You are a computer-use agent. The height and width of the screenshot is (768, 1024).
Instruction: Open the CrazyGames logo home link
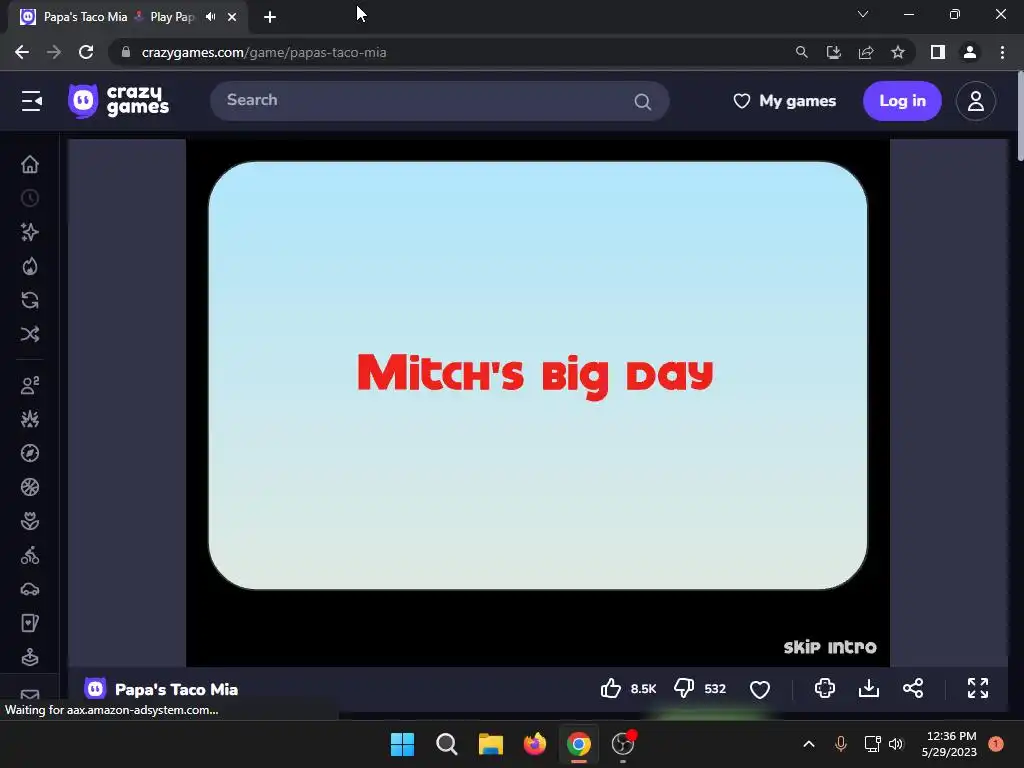coord(118,101)
